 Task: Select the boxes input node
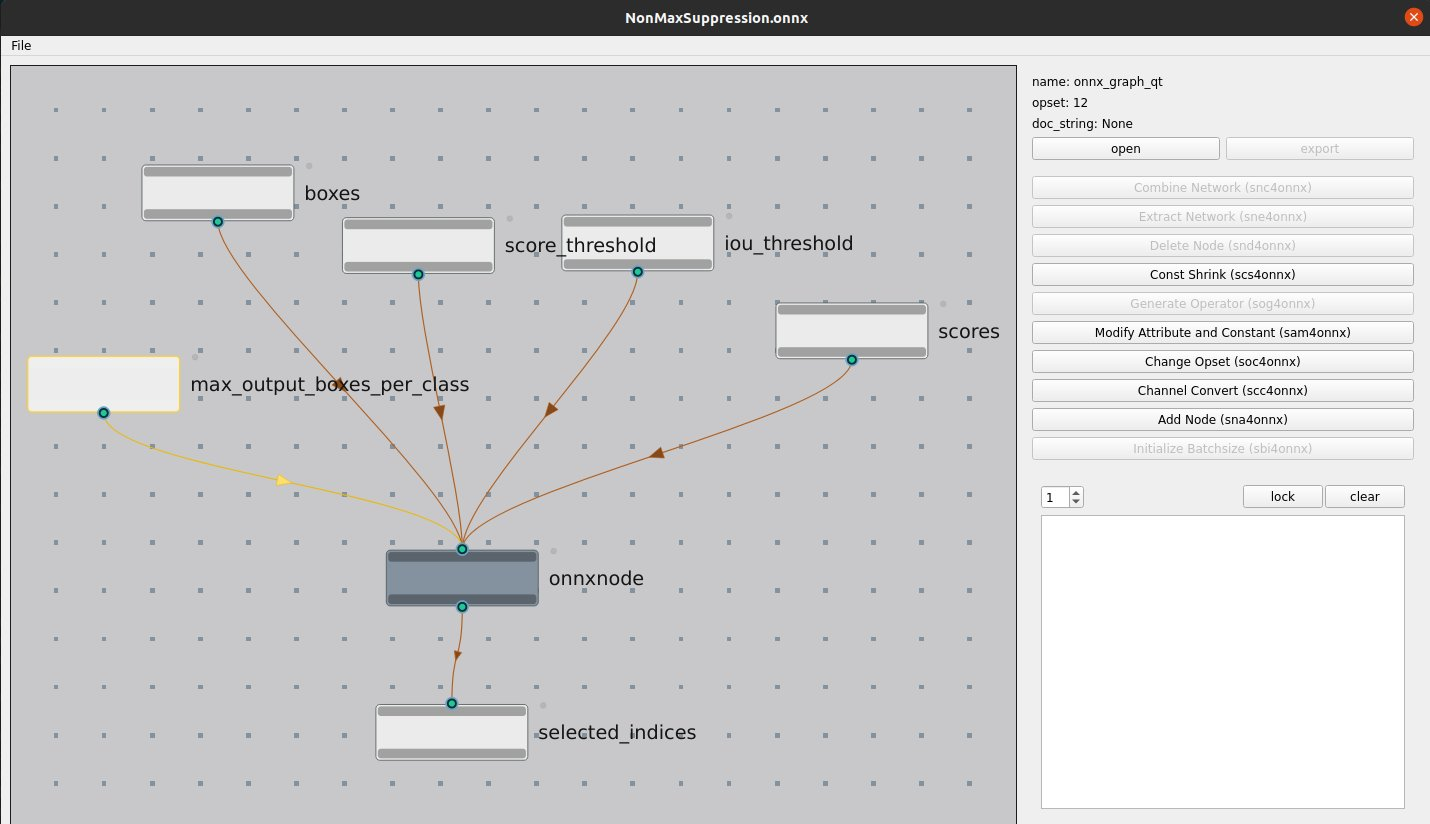pos(218,193)
